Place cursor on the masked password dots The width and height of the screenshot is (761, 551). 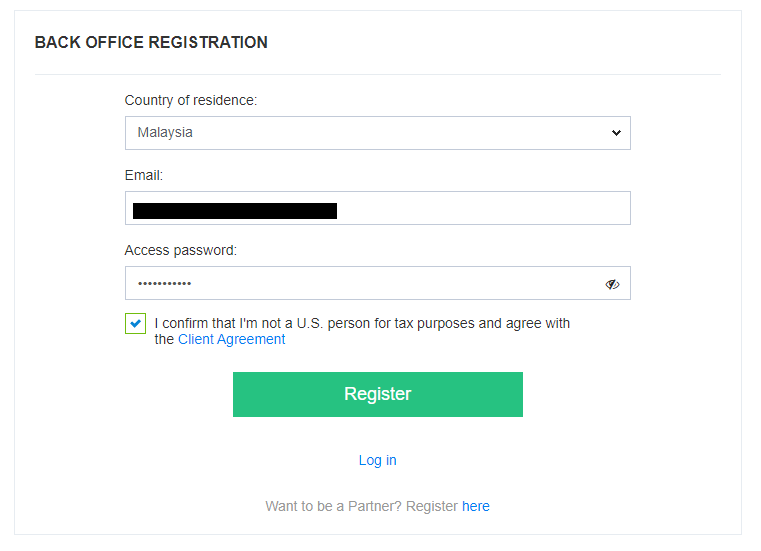click(165, 284)
